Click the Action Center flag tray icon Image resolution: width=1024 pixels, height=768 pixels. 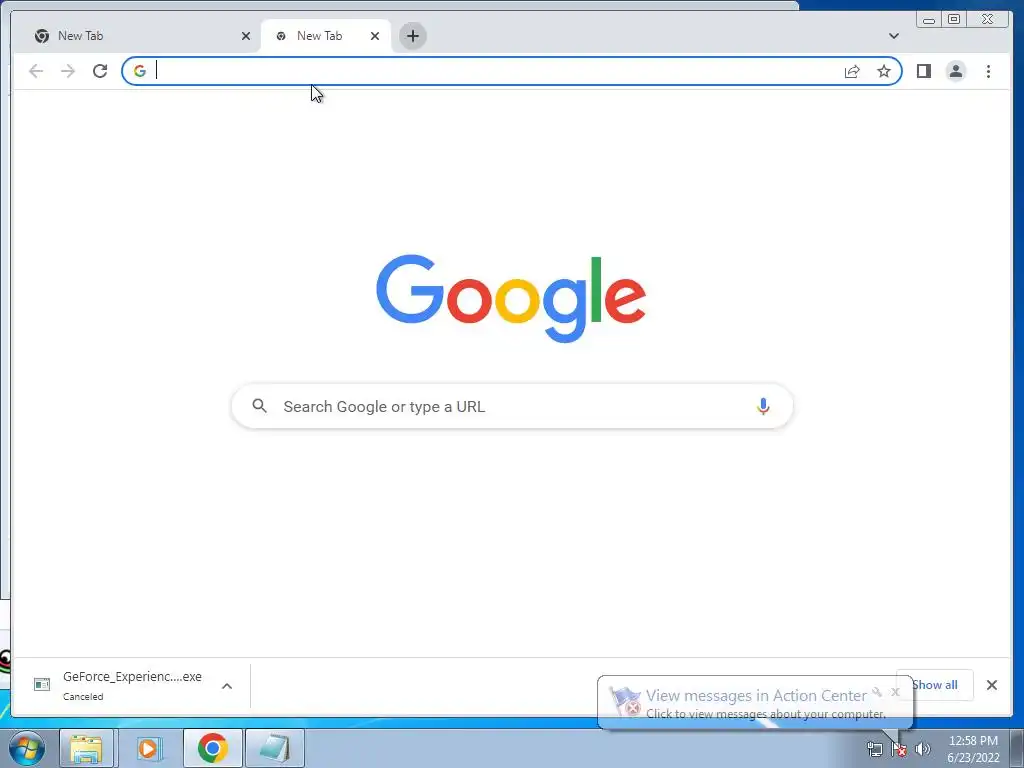tap(899, 748)
